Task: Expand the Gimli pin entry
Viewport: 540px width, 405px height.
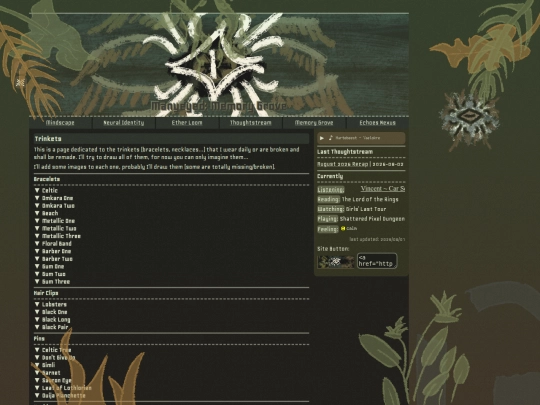Action: tap(45, 365)
